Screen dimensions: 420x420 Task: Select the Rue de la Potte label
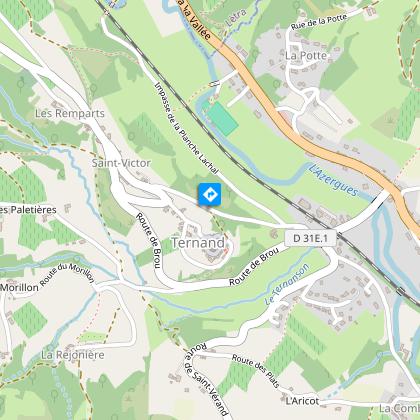coord(319,22)
